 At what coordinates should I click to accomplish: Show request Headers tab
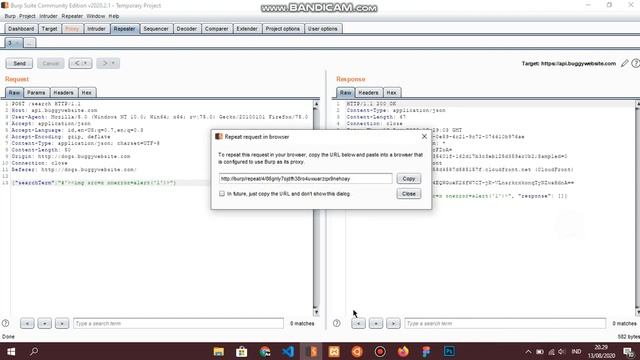(63, 93)
